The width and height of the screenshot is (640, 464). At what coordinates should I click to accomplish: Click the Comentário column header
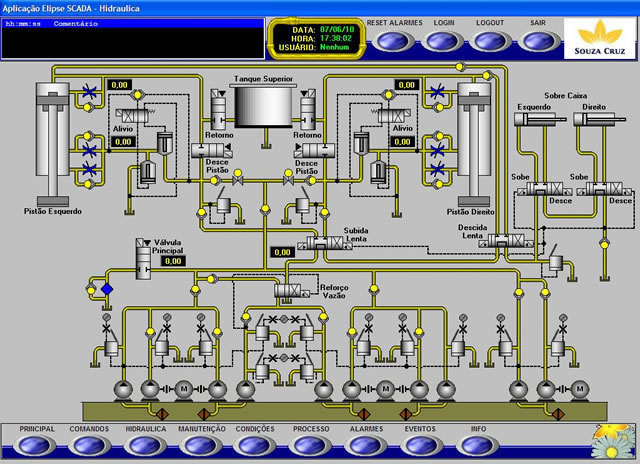[x=76, y=24]
